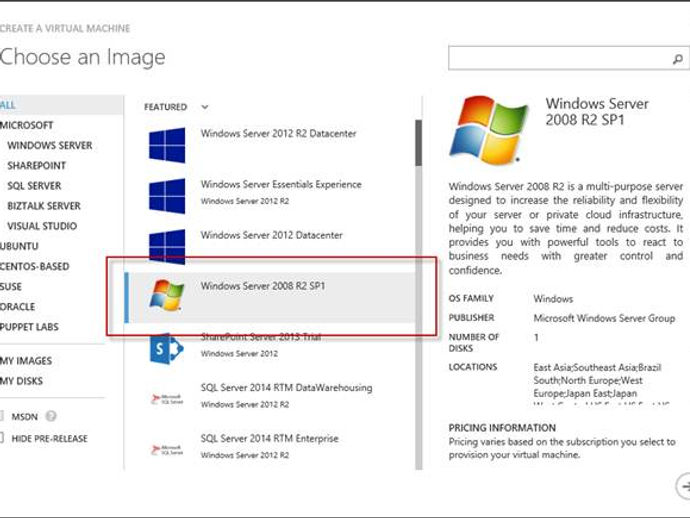The width and height of the screenshot is (690, 518).
Task: Choose SharePoint Server 2013 Trial
Action: click(x=261, y=337)
